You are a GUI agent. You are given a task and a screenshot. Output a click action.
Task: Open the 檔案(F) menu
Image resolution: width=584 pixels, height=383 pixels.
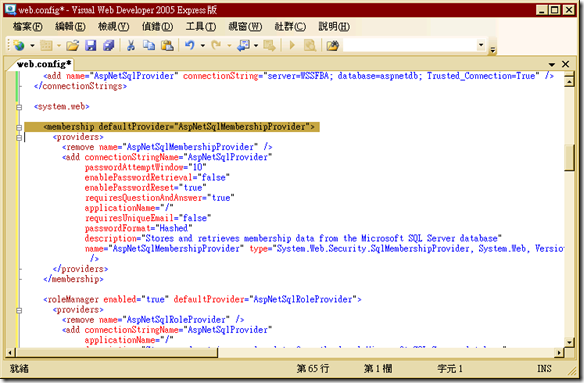coord(28,26)
